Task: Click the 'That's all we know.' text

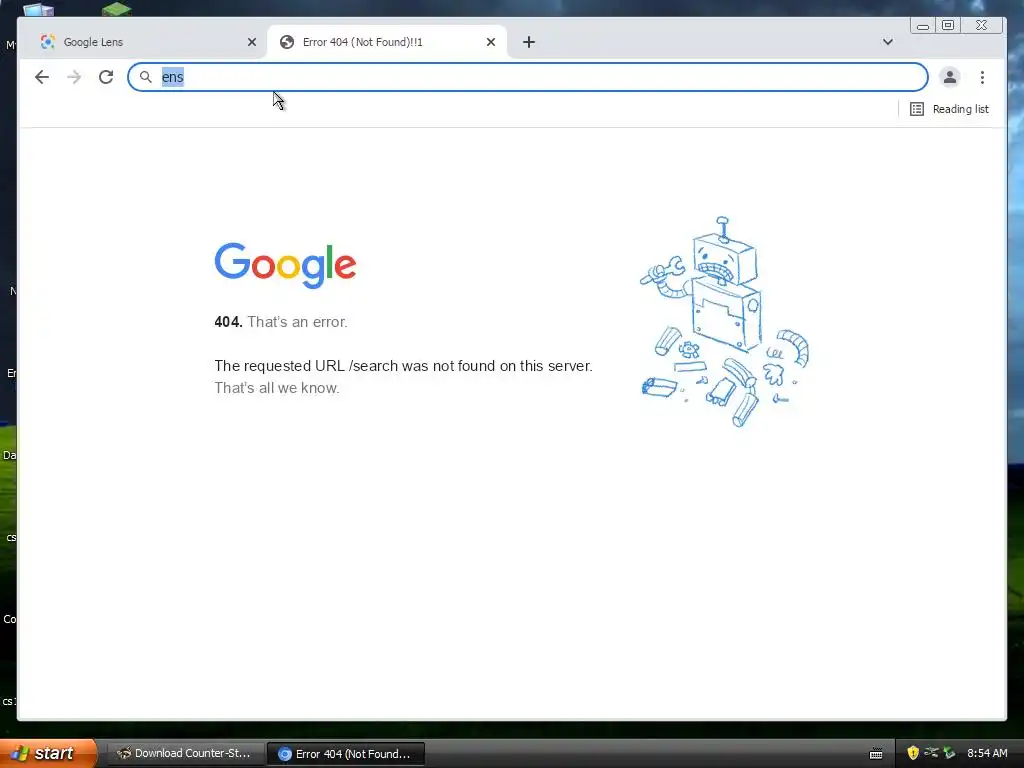Action: pyautogui.click(x=277, y=388)
